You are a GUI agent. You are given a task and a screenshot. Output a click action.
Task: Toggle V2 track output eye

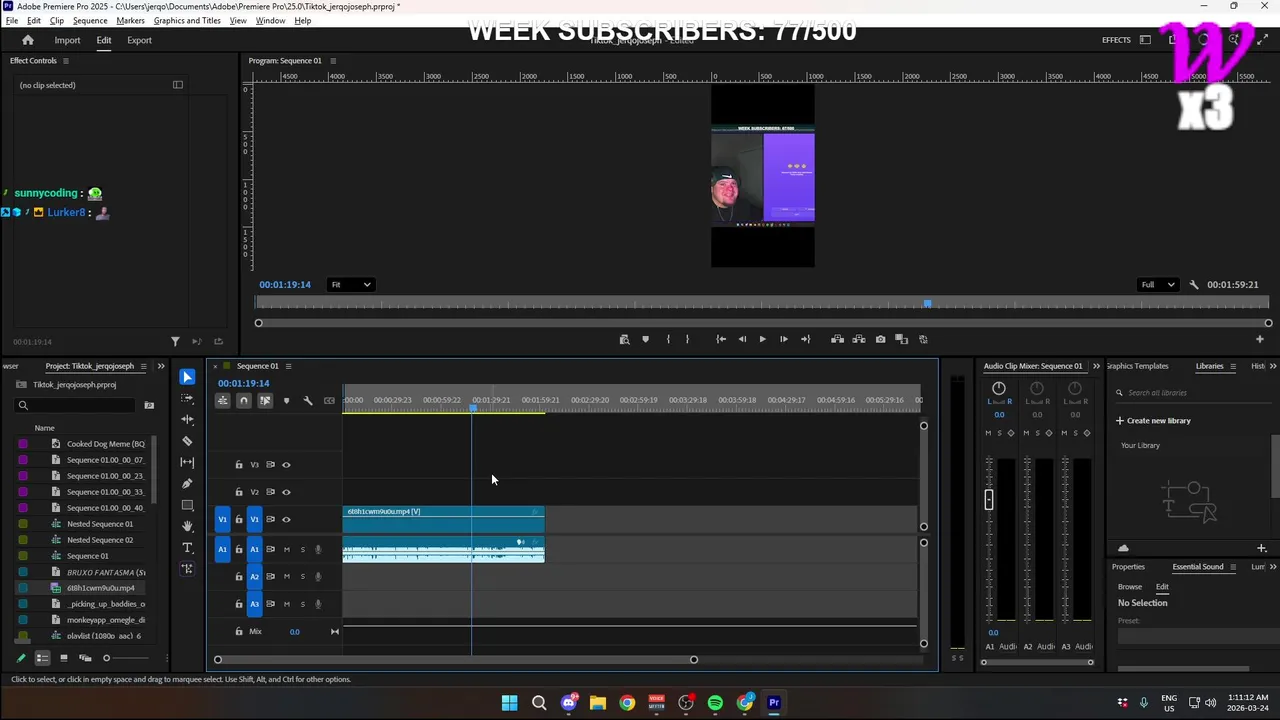click(x=286, y=492)
